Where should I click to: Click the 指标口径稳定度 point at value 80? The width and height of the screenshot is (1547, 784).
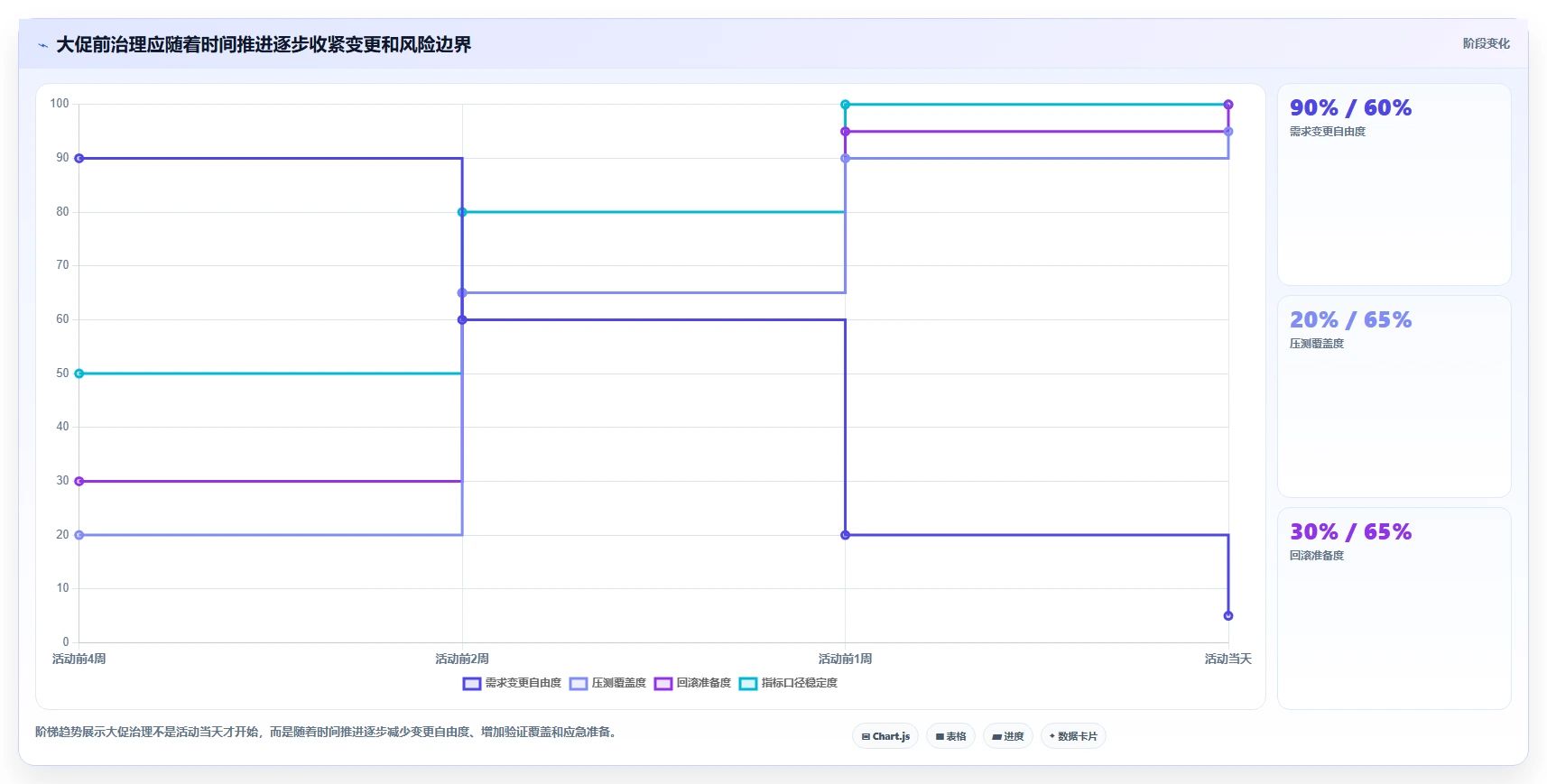pos(462,212)
